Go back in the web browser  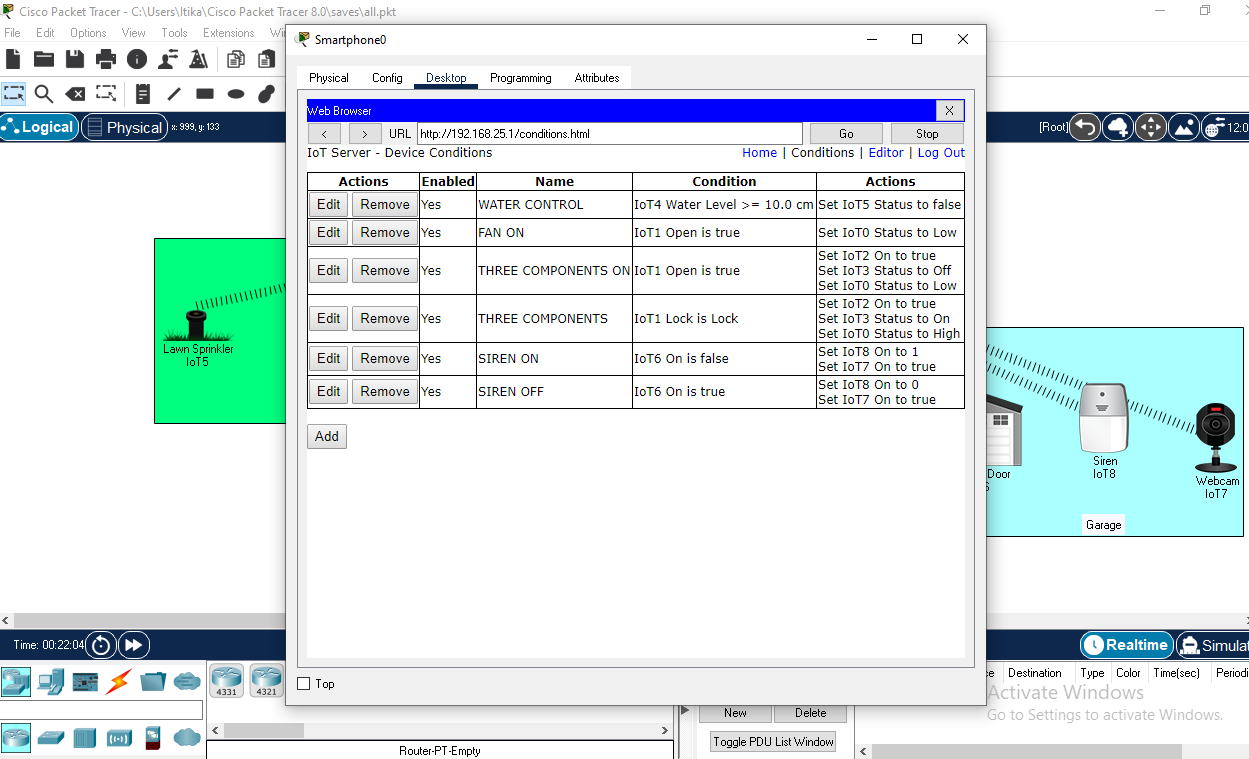(x=324, y=133)
